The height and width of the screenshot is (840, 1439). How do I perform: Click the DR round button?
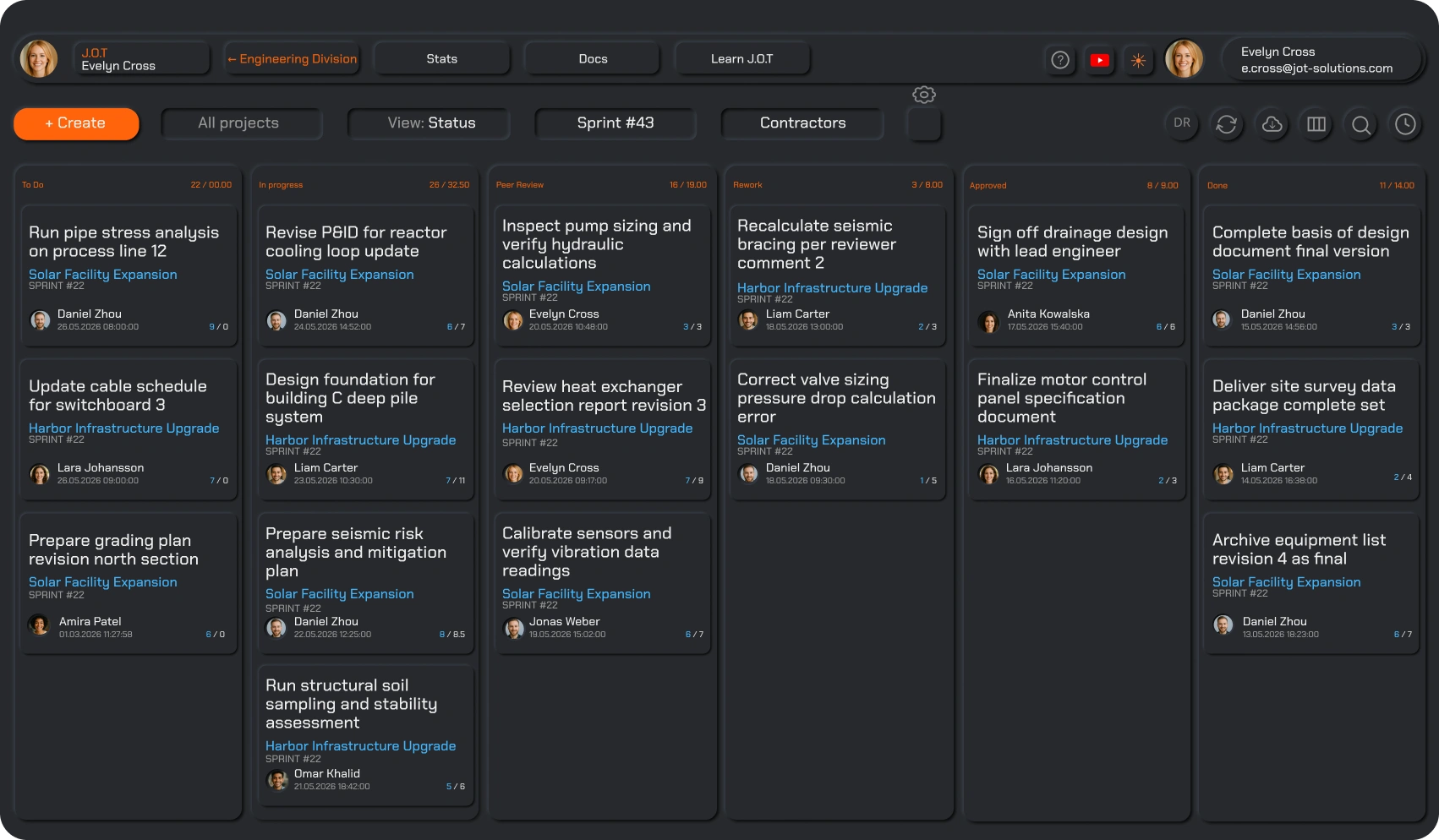tap(1182, 123)
